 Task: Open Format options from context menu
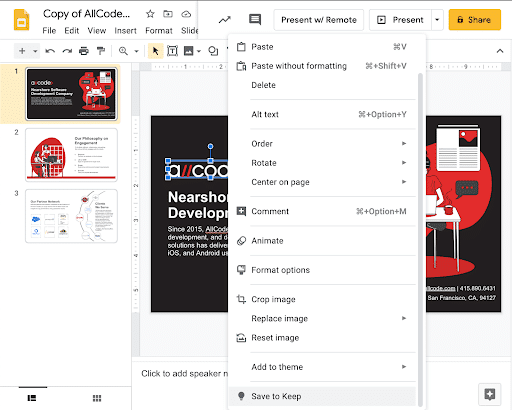tap(322, 270)
